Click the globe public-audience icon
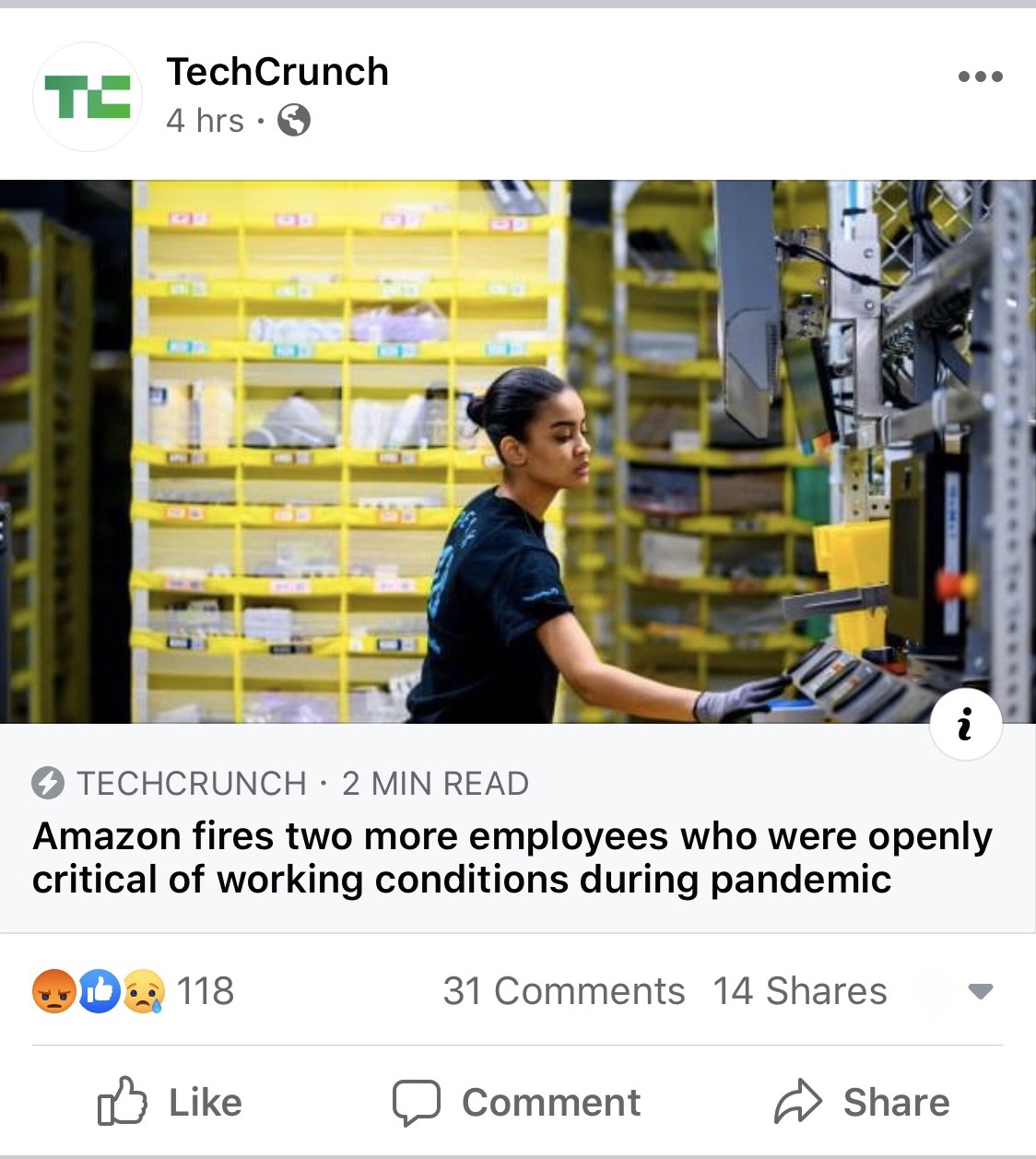The width and height of the screenshot is (1036, 1159). (294, 120)
